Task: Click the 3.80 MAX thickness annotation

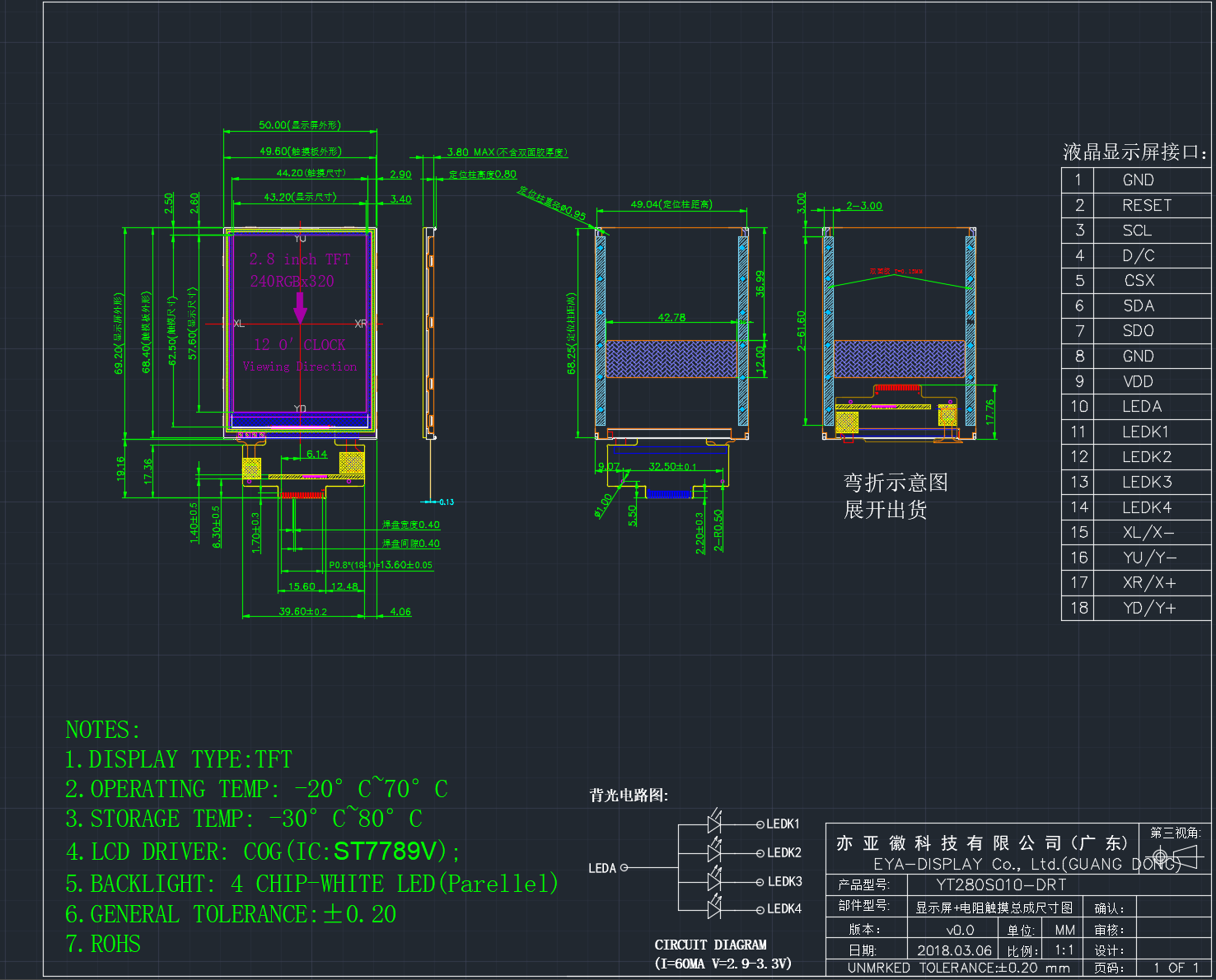Action: coord(507,152)
